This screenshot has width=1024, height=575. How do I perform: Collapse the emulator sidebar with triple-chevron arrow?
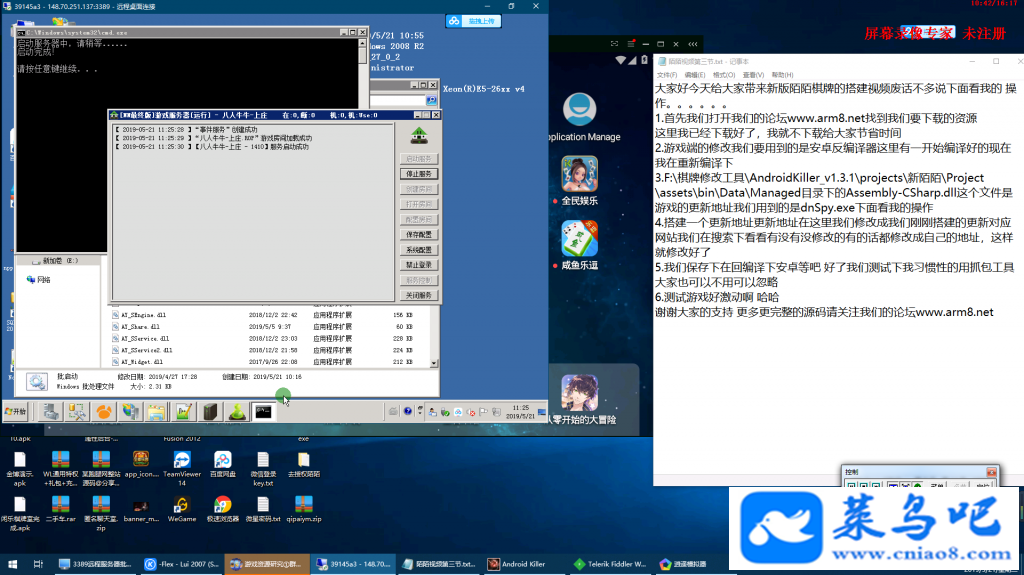[x=693, y=44]
